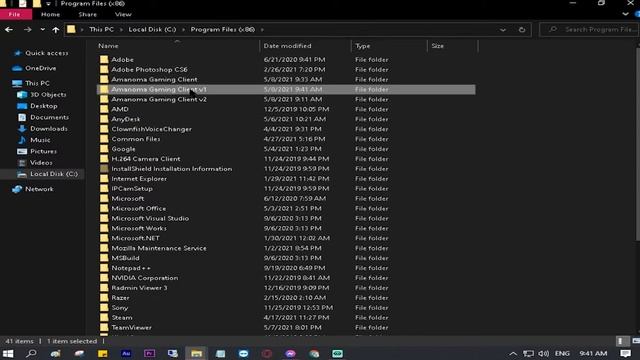640x360 pixels.
Task: Select the Mozilla Maintenance Service folder name
Action: (159, 248)
